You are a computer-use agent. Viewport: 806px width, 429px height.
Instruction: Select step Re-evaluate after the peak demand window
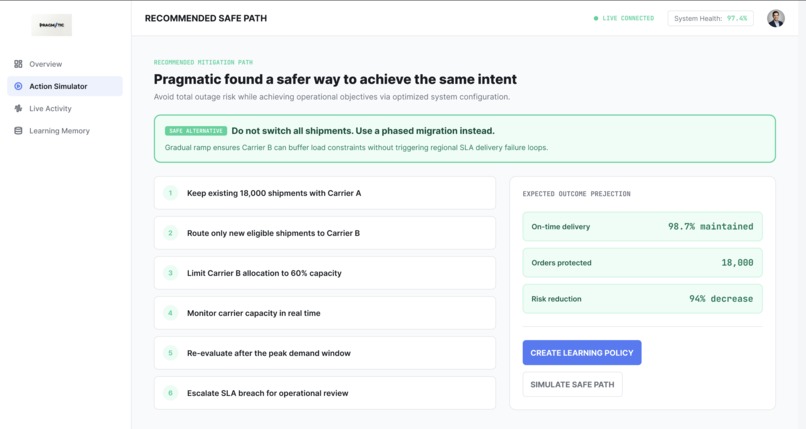click(325, 353)
